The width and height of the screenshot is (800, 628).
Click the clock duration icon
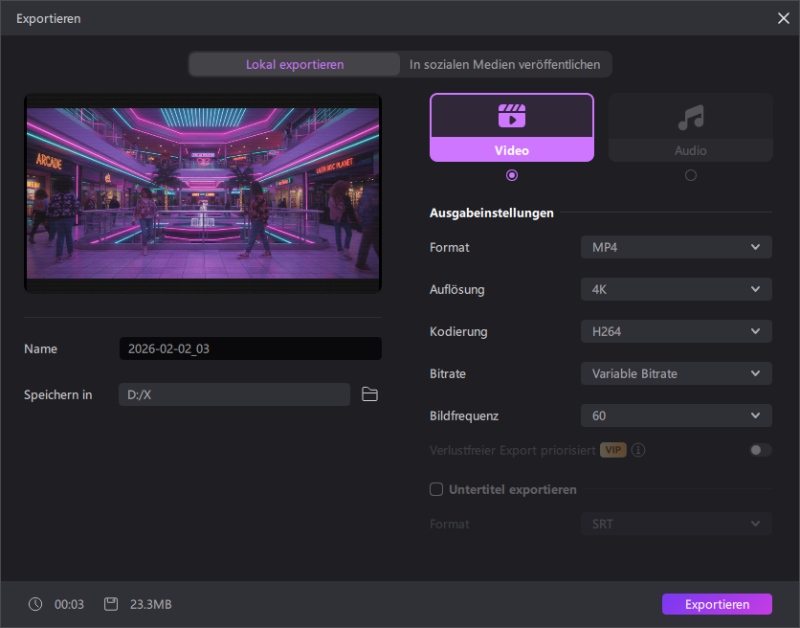[36, 604]
